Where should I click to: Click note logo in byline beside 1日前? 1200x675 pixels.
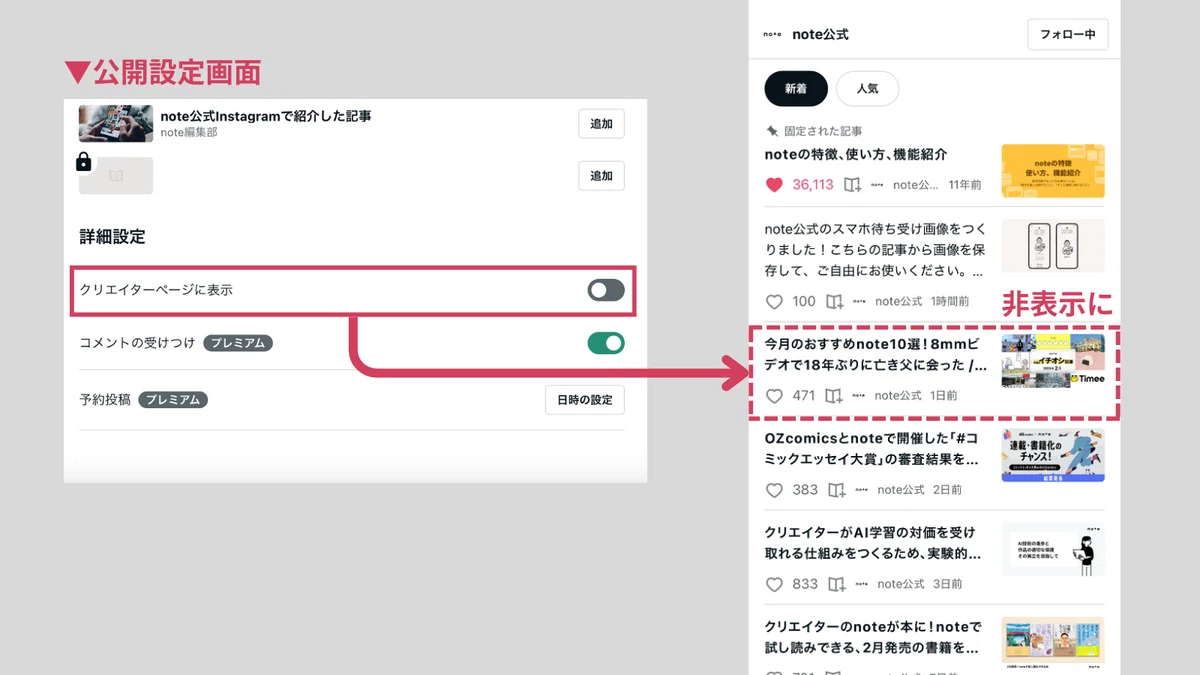859,396
